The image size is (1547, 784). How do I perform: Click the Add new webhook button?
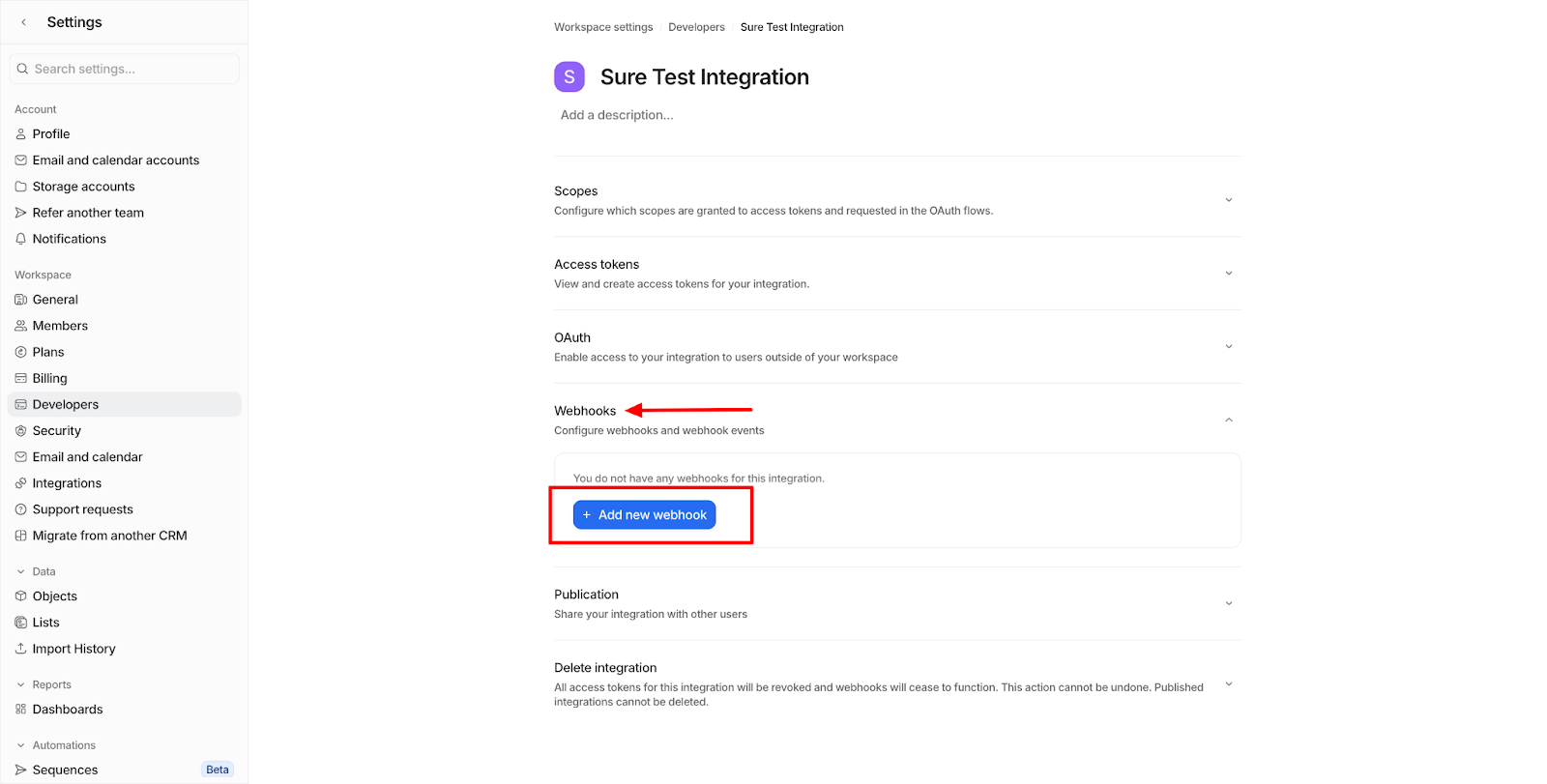pyautogui.click(x=645, y=515)
